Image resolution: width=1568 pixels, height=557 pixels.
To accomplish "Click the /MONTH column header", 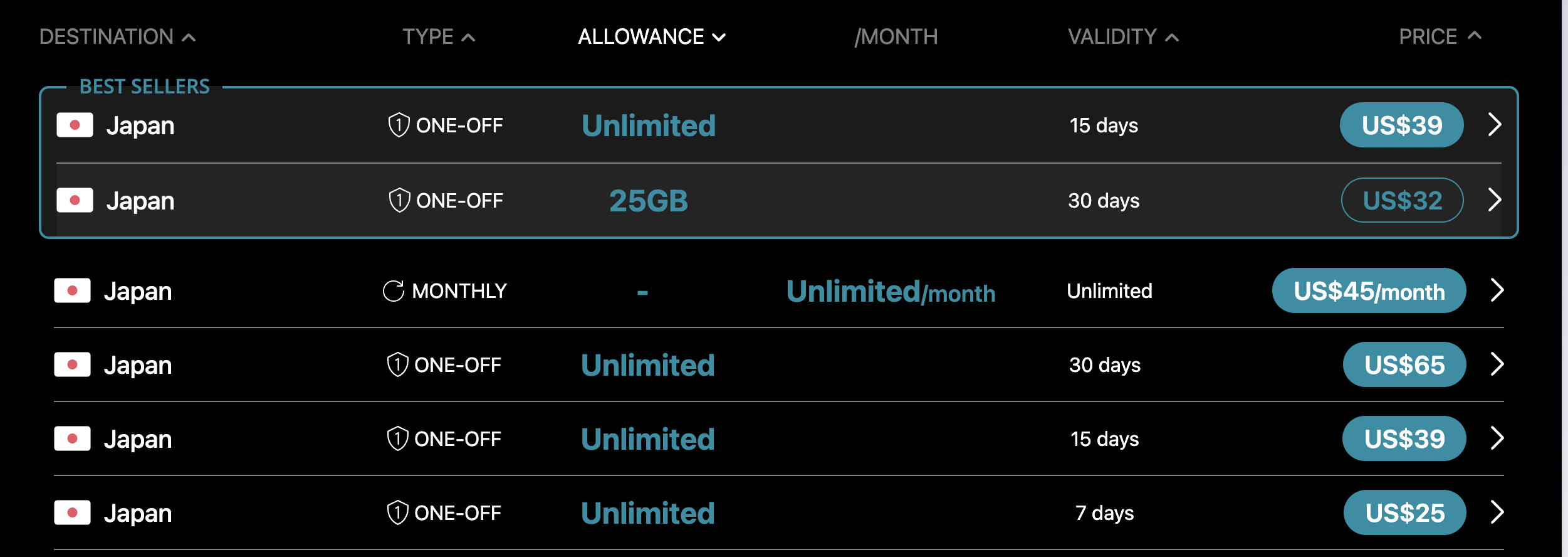I will click(896, 37).
